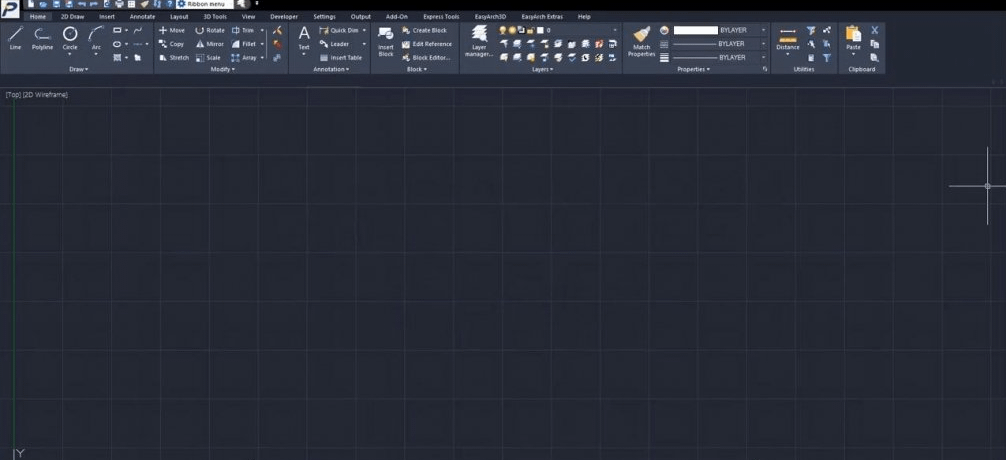The width and height of the screenshot is (1006, 460).
Task: Open the Layer Manager
Action: (x=479, y=41)
